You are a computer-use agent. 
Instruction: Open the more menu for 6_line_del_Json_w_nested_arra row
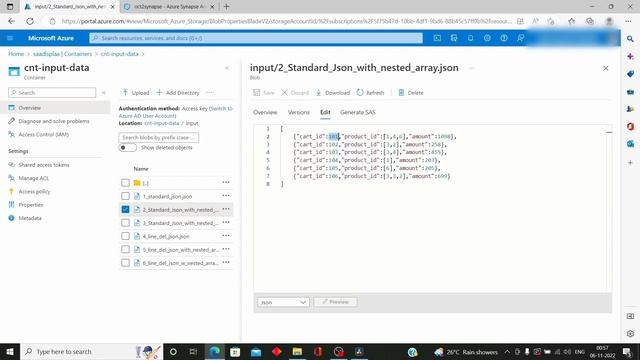tap(226, 262)
